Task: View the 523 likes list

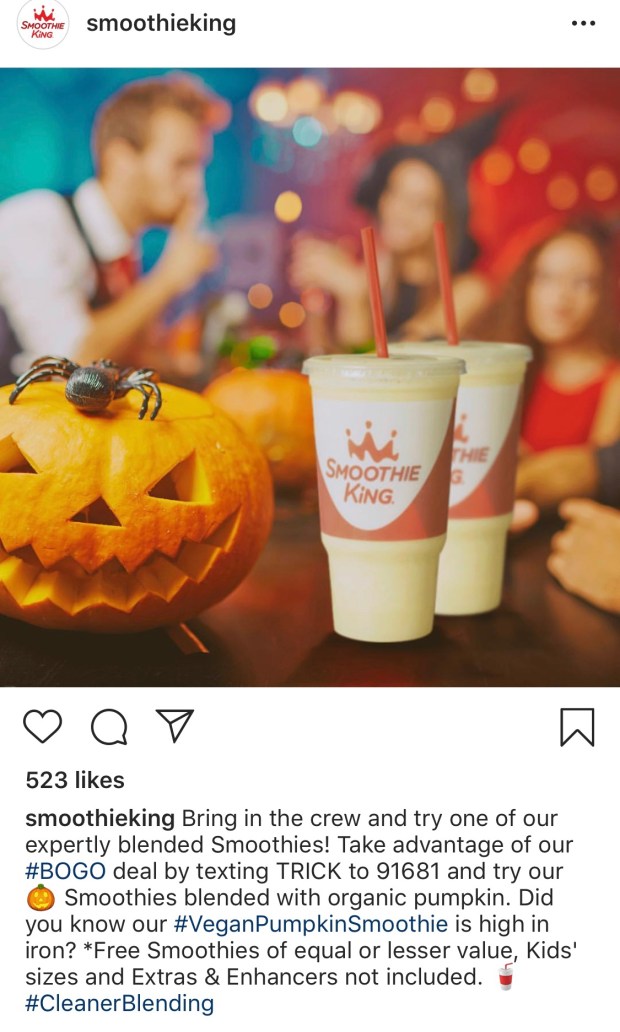Action: coord(75,780)
